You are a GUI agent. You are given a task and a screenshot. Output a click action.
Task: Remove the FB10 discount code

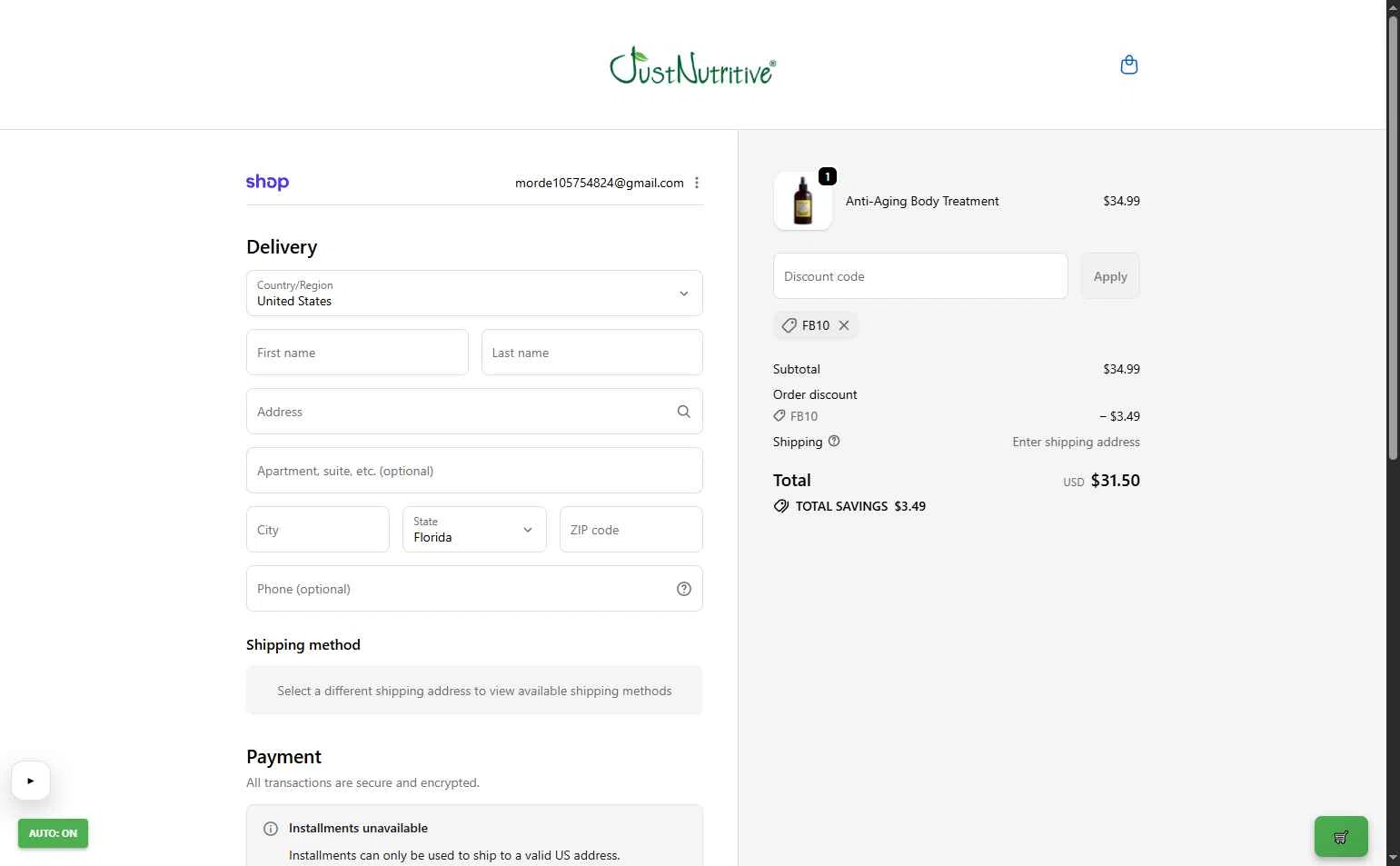844,325
